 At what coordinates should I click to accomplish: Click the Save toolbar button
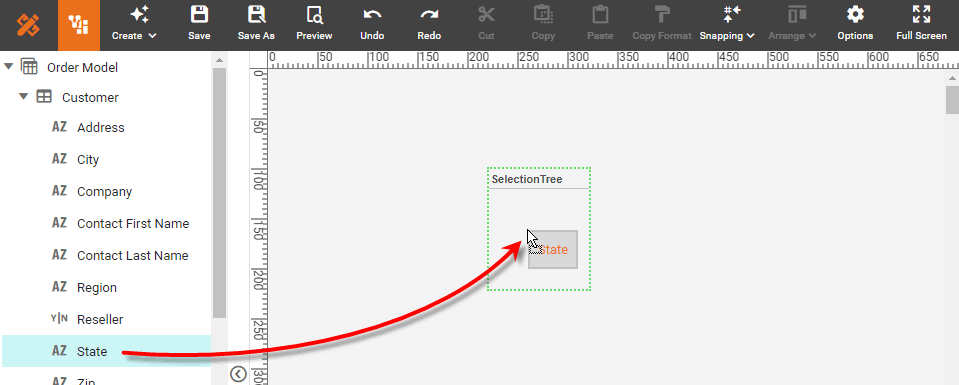[x=199, y=24]
